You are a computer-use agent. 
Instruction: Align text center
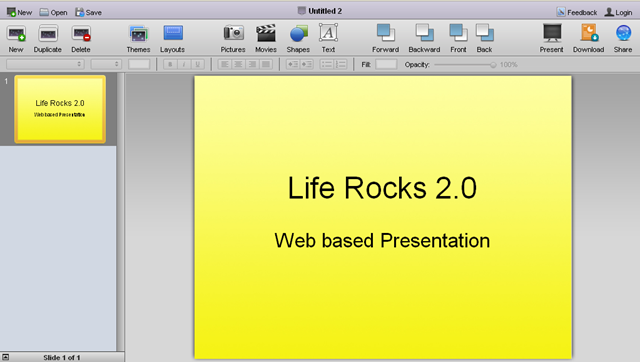coord(238,64)
